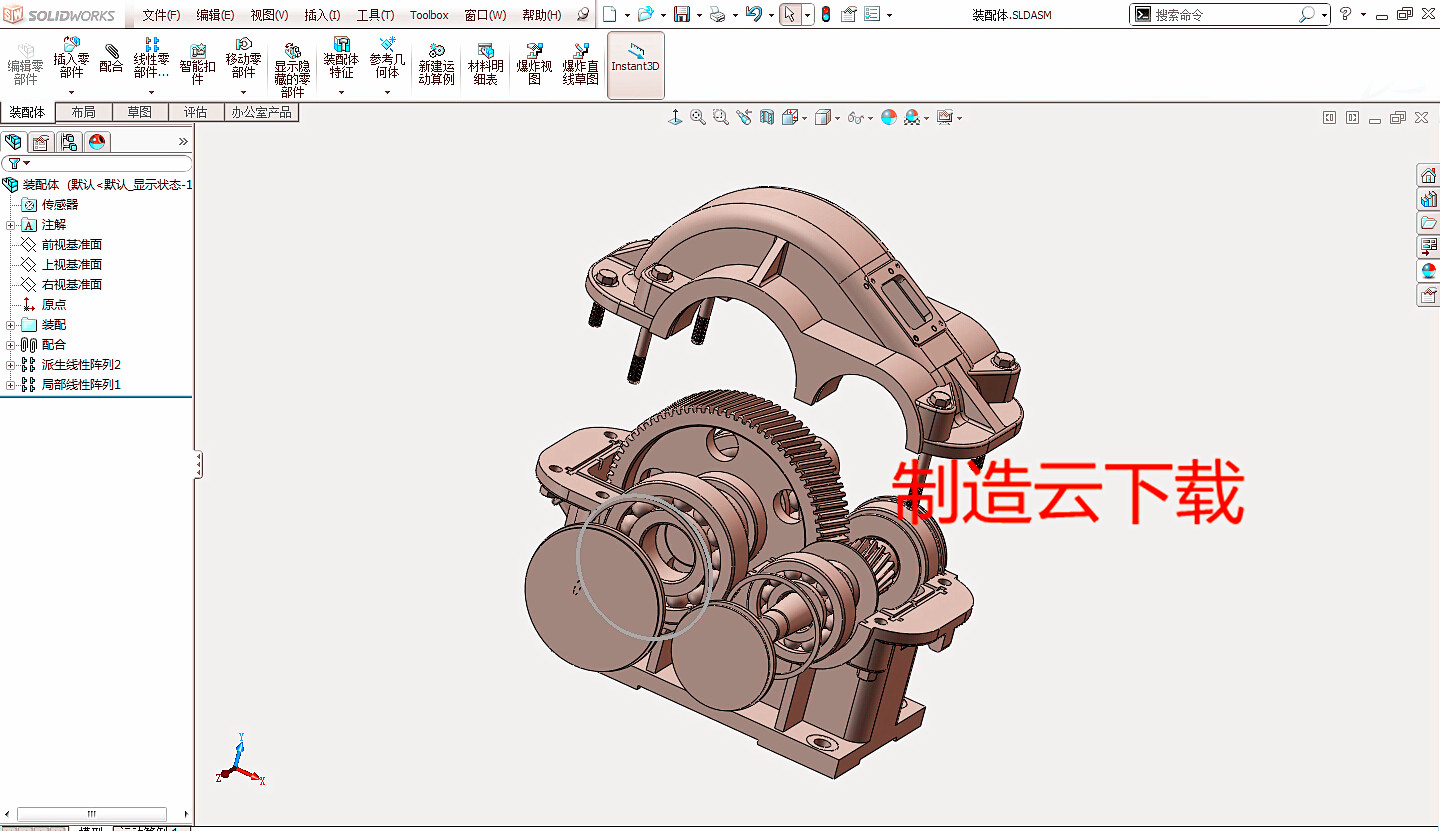Click the Zoom to Fit icon in view toolbar
This screenshot has height=831, width=1440.
click(x=697, y=117)
